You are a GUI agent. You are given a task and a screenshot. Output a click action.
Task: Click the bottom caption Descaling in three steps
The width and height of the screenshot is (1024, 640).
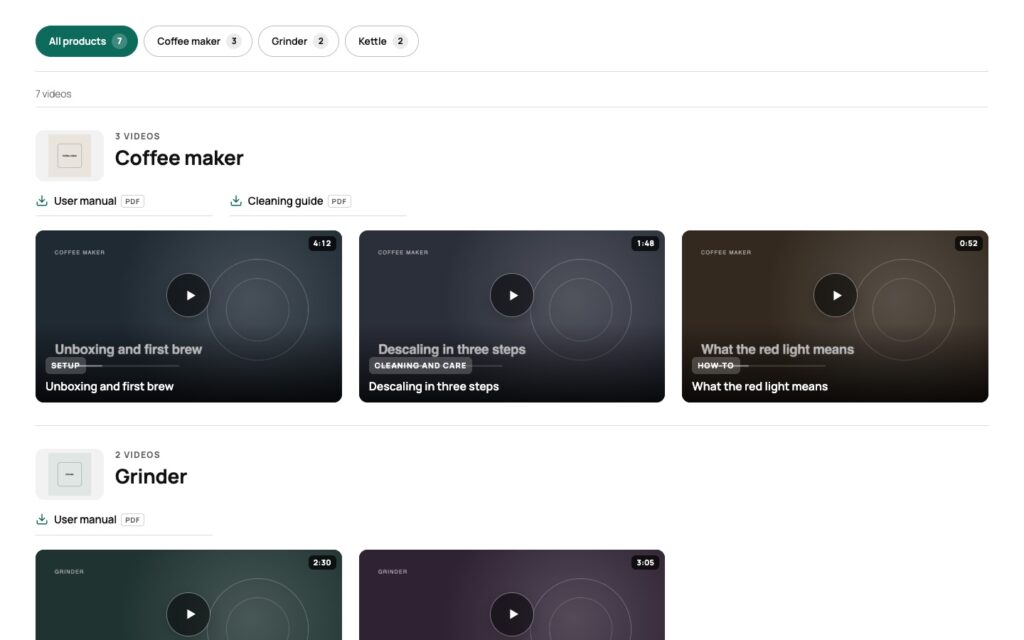(434, 387)
